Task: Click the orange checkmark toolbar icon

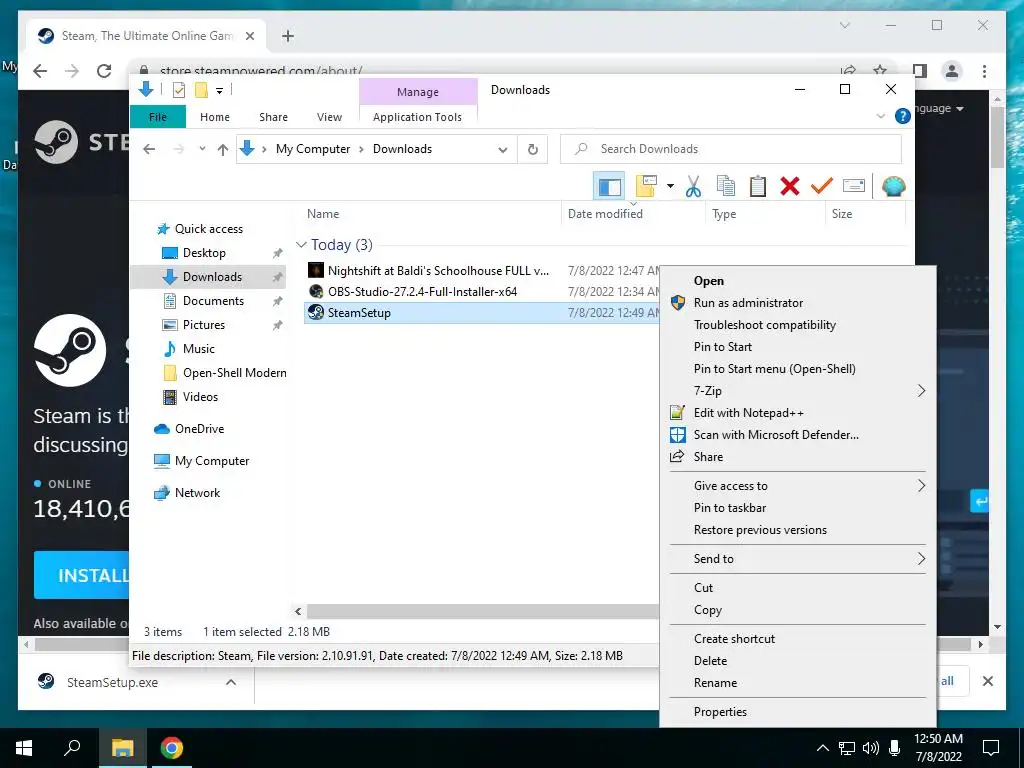Action: [822, 187]
